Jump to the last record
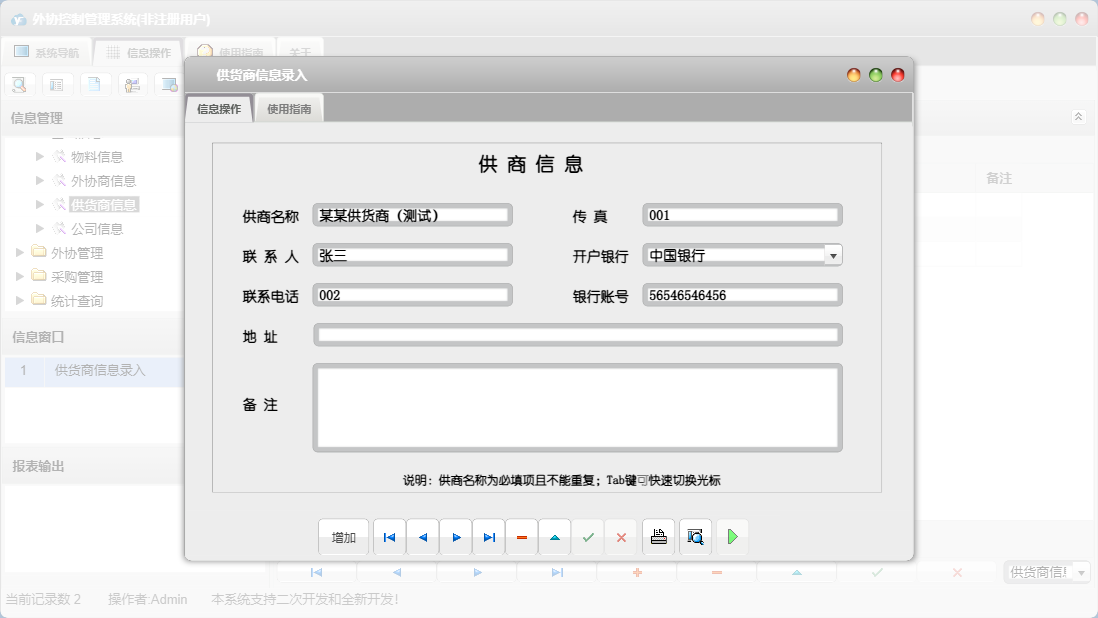 pos(489,537)
